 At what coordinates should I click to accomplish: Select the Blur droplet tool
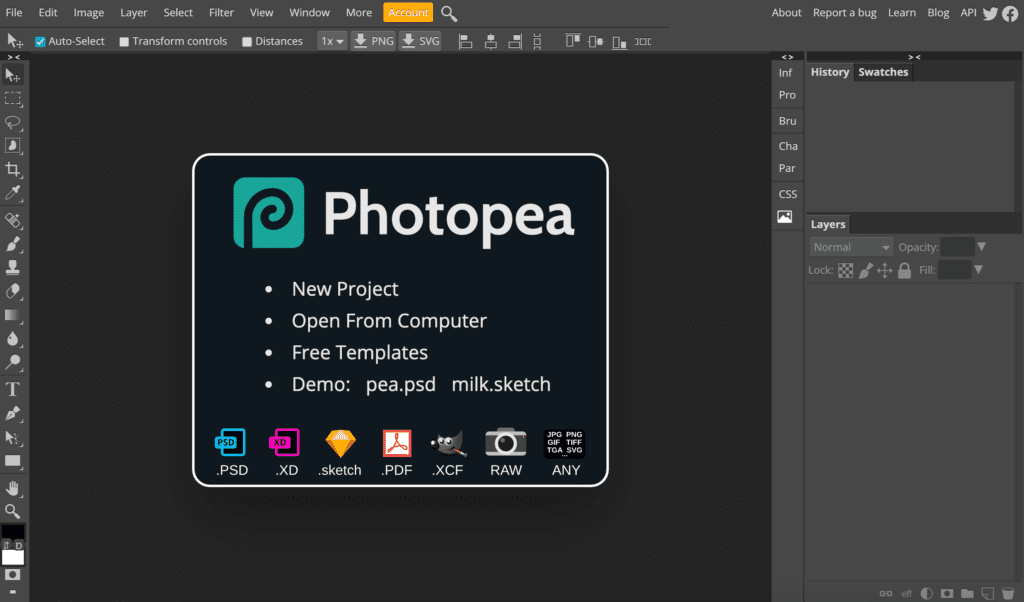(12, 338)
